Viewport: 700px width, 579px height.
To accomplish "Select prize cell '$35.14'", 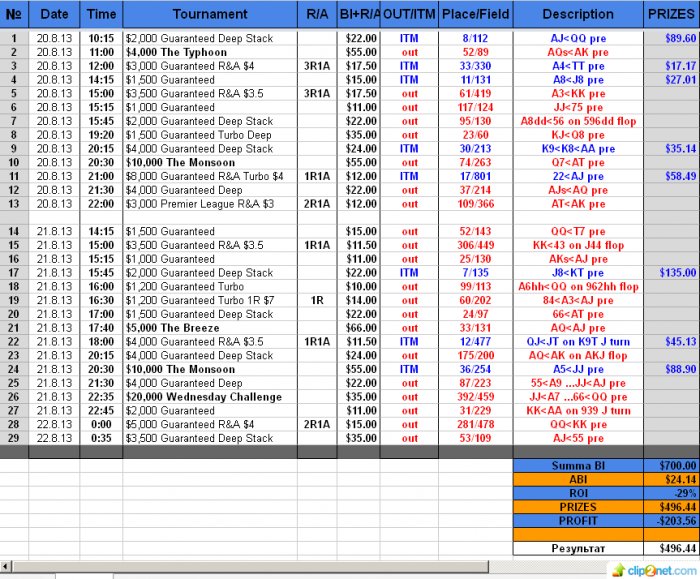I will 671,149.
